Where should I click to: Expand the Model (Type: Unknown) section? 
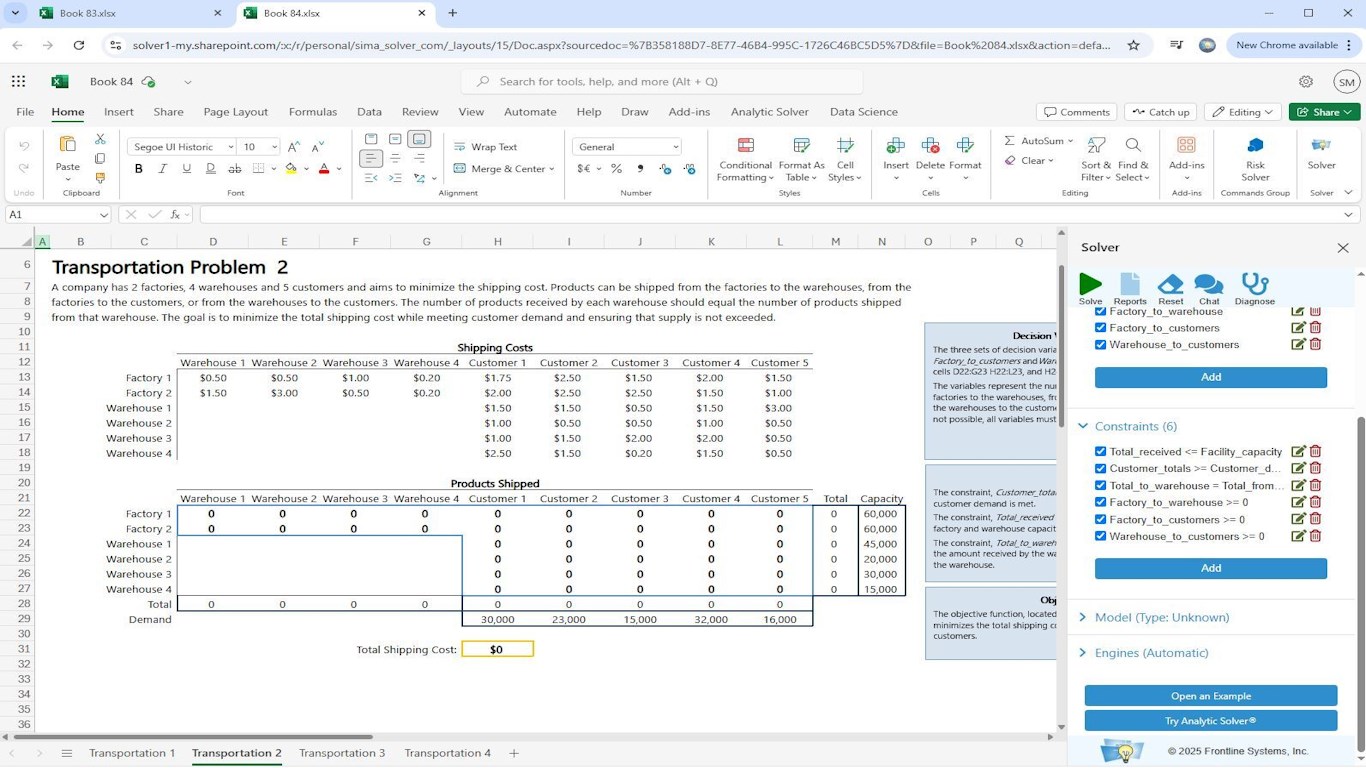coord(1161,618)
